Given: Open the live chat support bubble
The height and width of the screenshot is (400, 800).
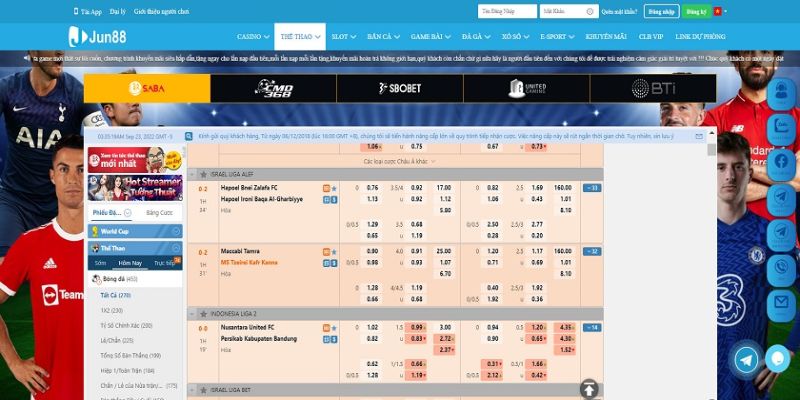Looking at the screenshot, I should (x=778, y=358).
